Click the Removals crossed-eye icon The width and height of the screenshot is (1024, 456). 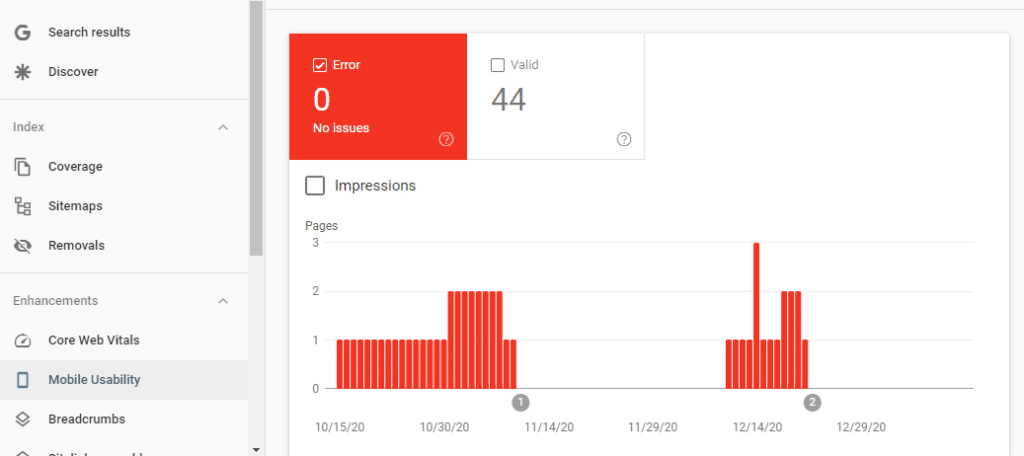click(x=23, y=246)
